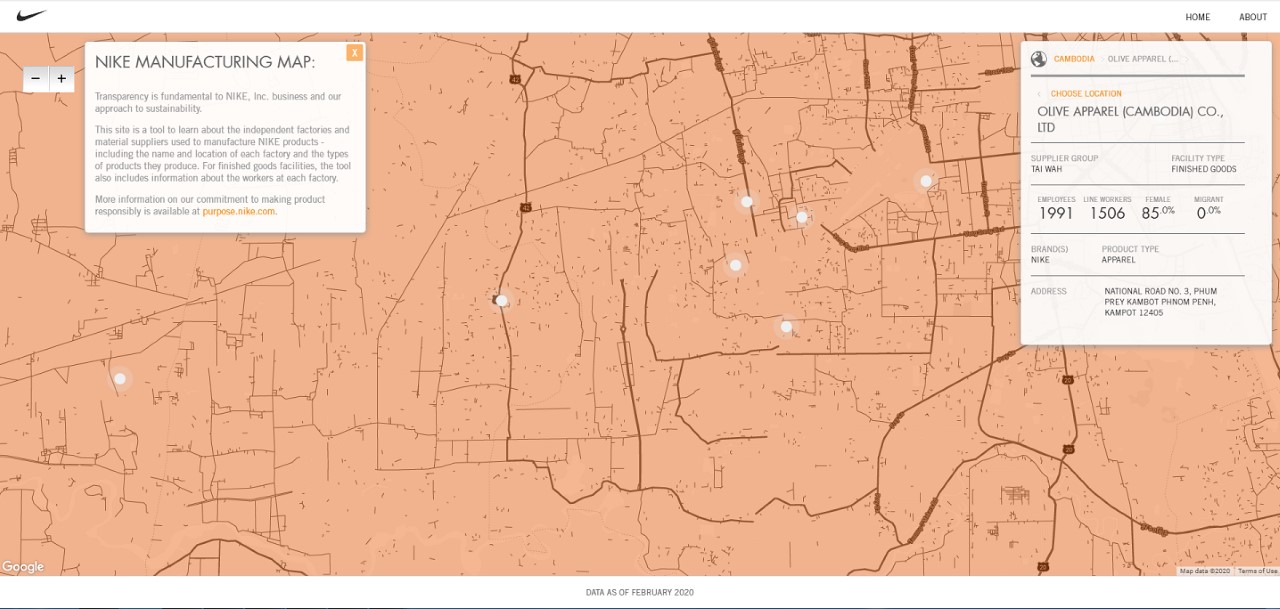
Task: Open the purpose.nike.com link
Action: coord(238,211)
